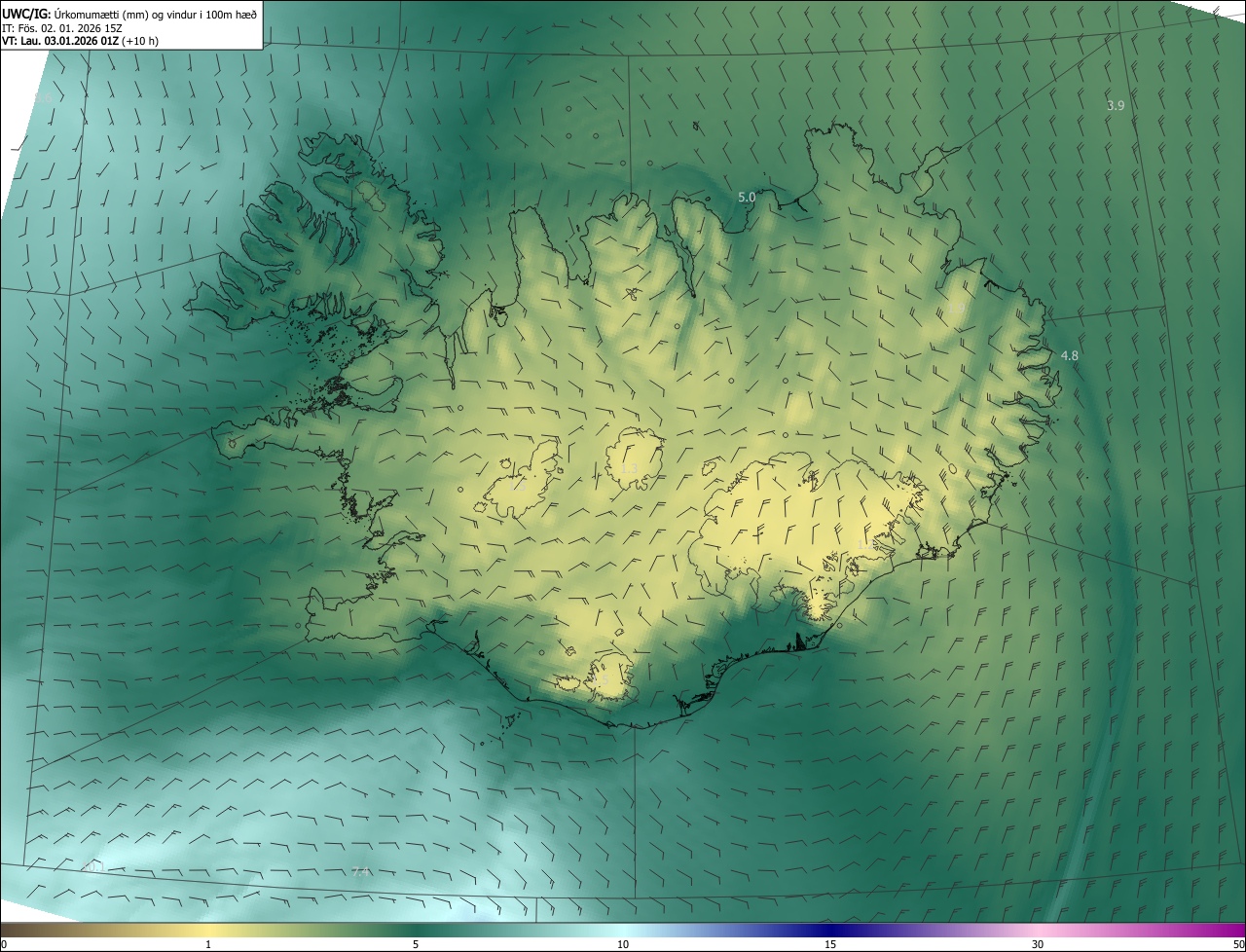
Task: Pick the pink color at 30
Action: (x=1038, y=930)
